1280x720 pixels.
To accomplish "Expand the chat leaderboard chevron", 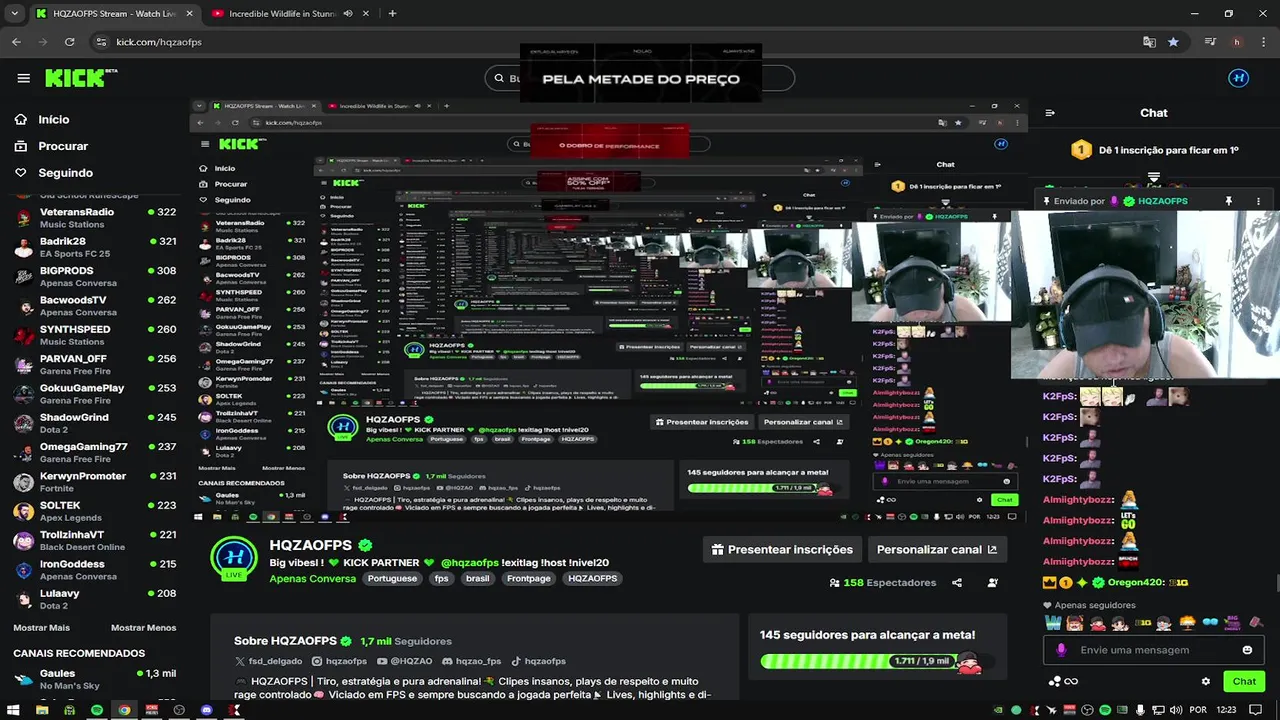I will click(x=1154, y=177).
